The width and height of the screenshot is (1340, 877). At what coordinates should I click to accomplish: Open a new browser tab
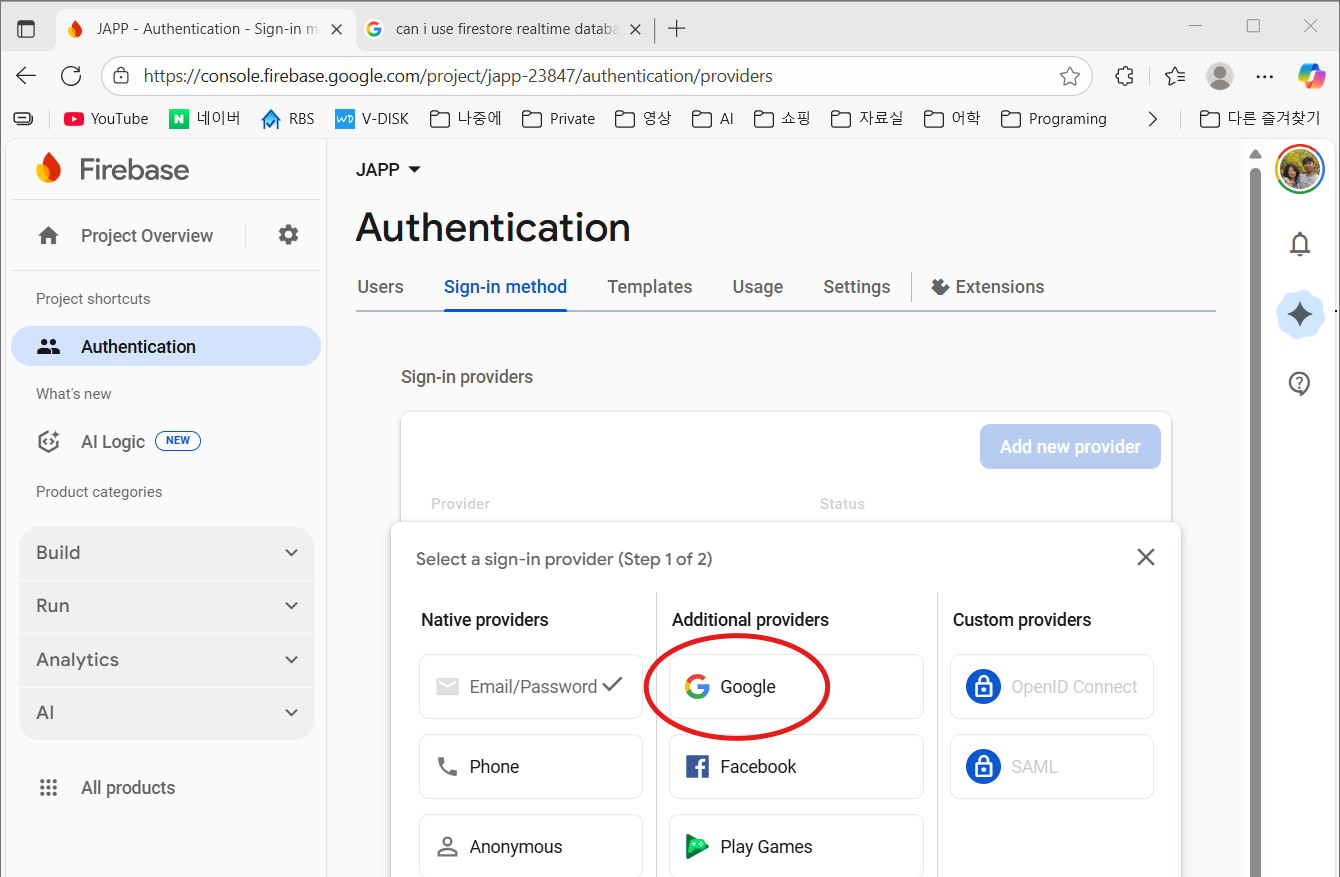[677, 29]
